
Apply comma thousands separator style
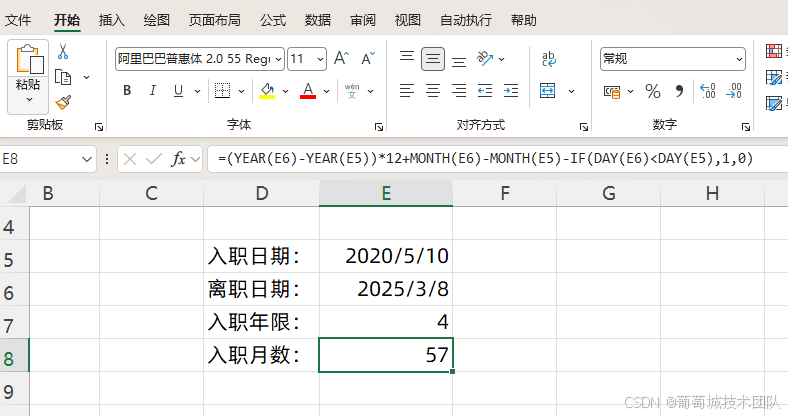point(679,91)
